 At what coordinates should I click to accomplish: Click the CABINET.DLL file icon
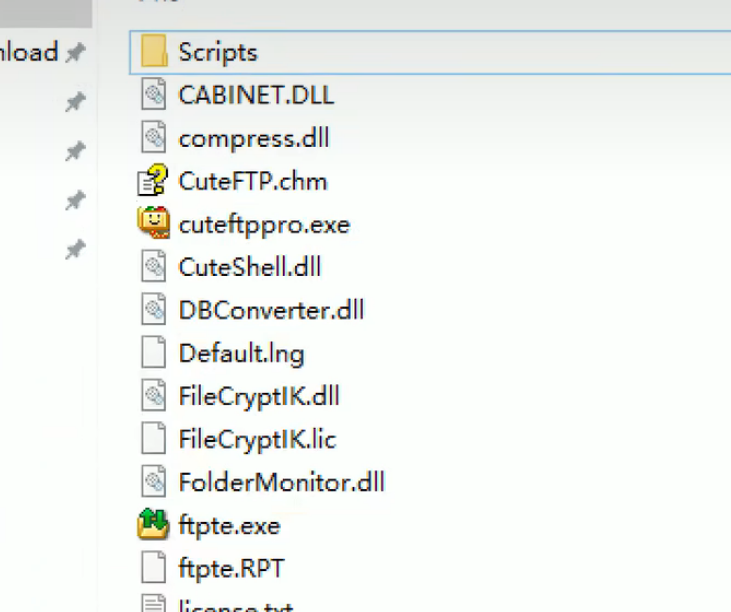pos(153,94)
